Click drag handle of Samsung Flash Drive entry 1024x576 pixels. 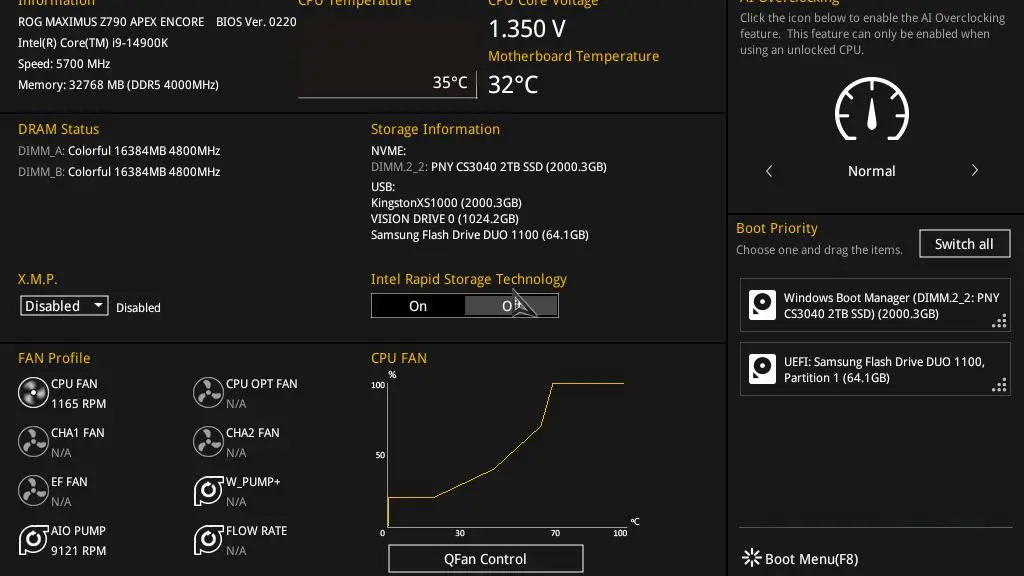click(x=999, y=385)
